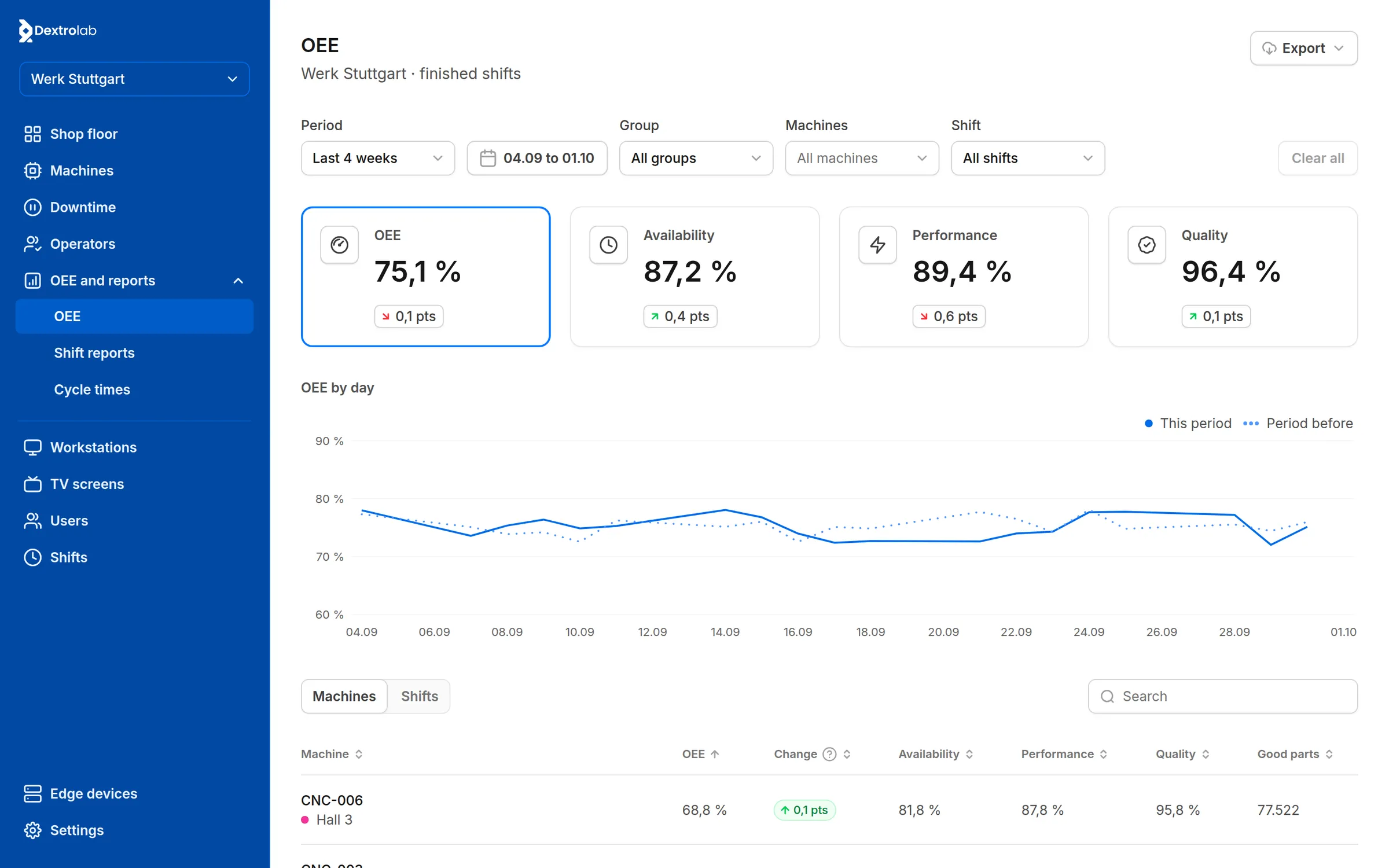
Task: Open the Operators page
Action: click(x=134, y=244)
